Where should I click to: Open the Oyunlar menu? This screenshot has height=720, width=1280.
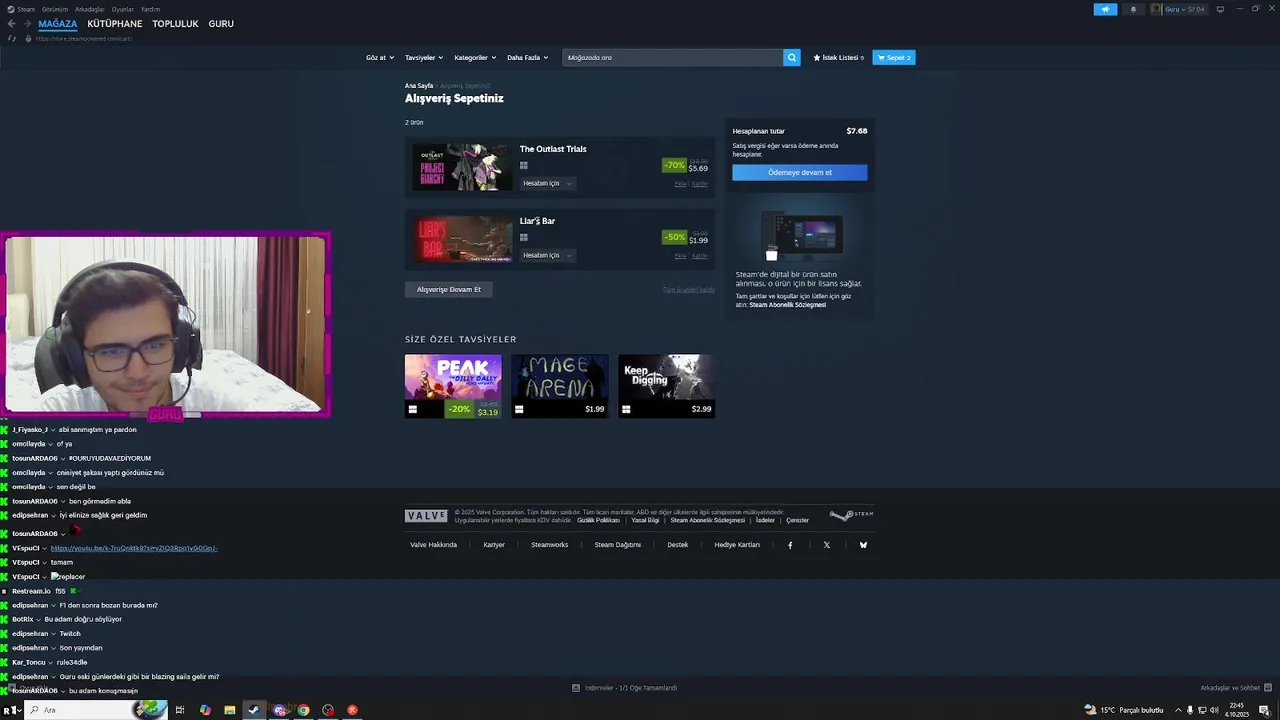coord(123,9)
